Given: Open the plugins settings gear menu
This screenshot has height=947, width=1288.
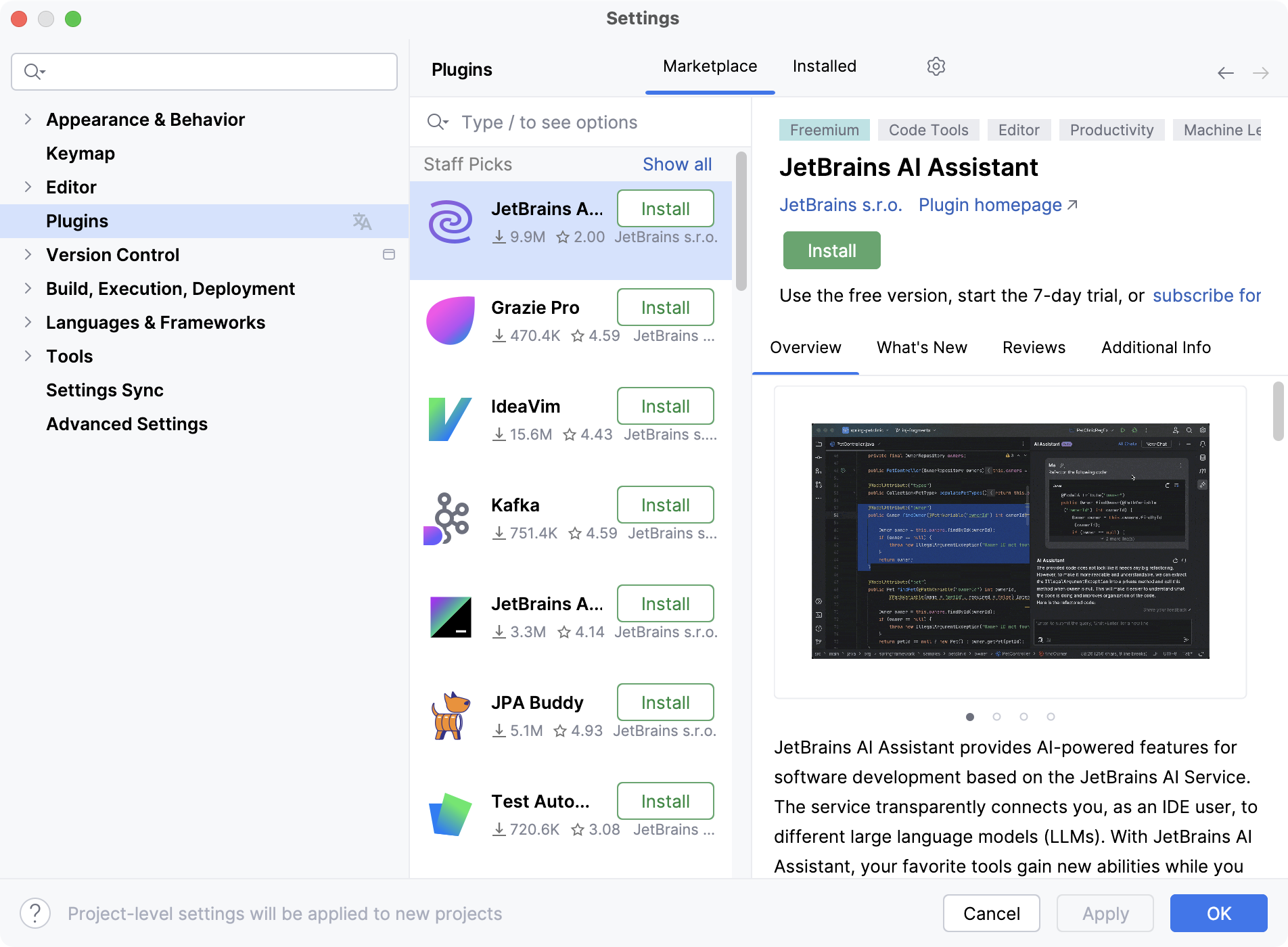Looking at the screenshot, I should coord(936,66).
